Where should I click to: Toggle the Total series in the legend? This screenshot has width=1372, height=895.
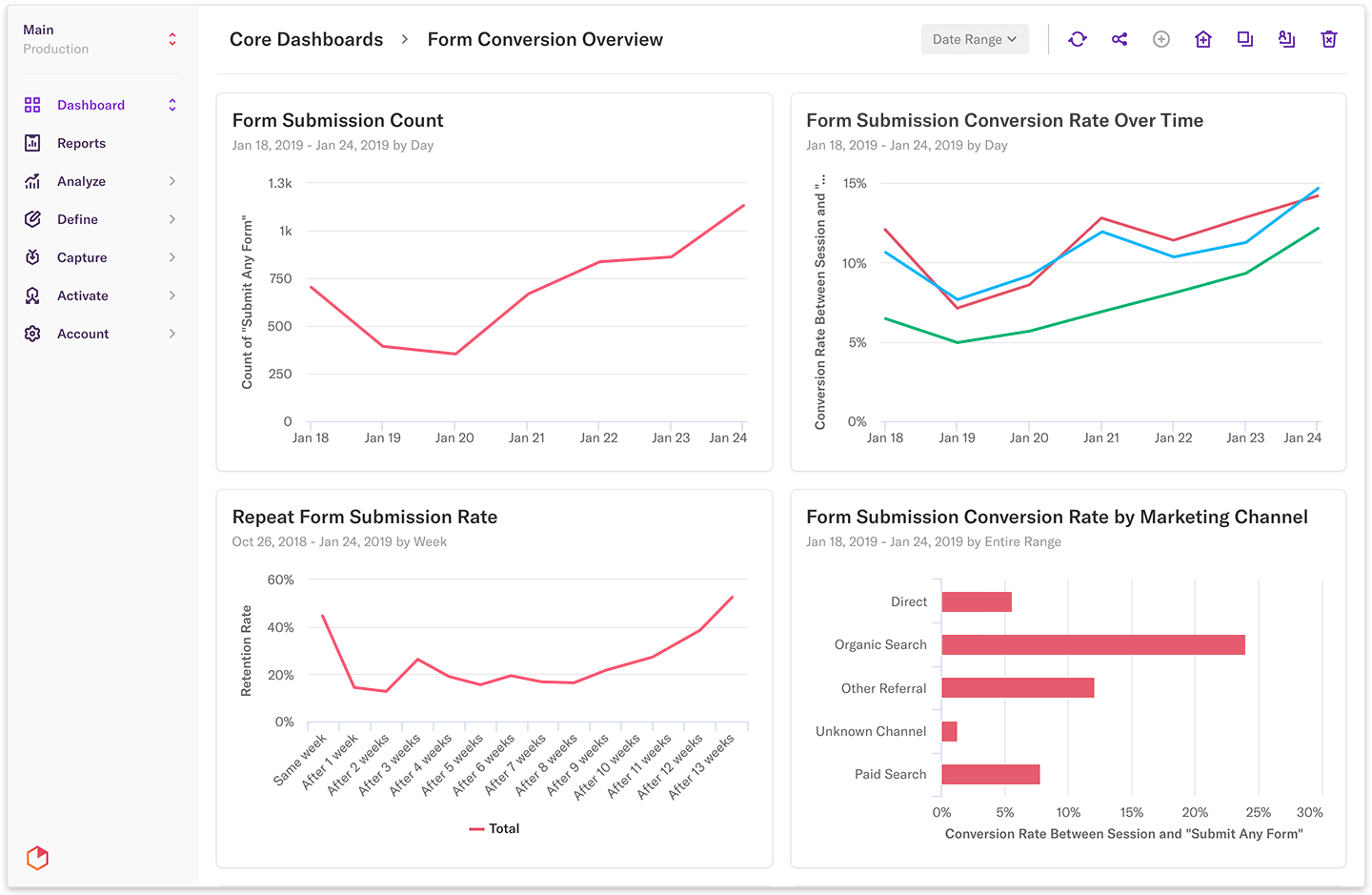(494, 829)
